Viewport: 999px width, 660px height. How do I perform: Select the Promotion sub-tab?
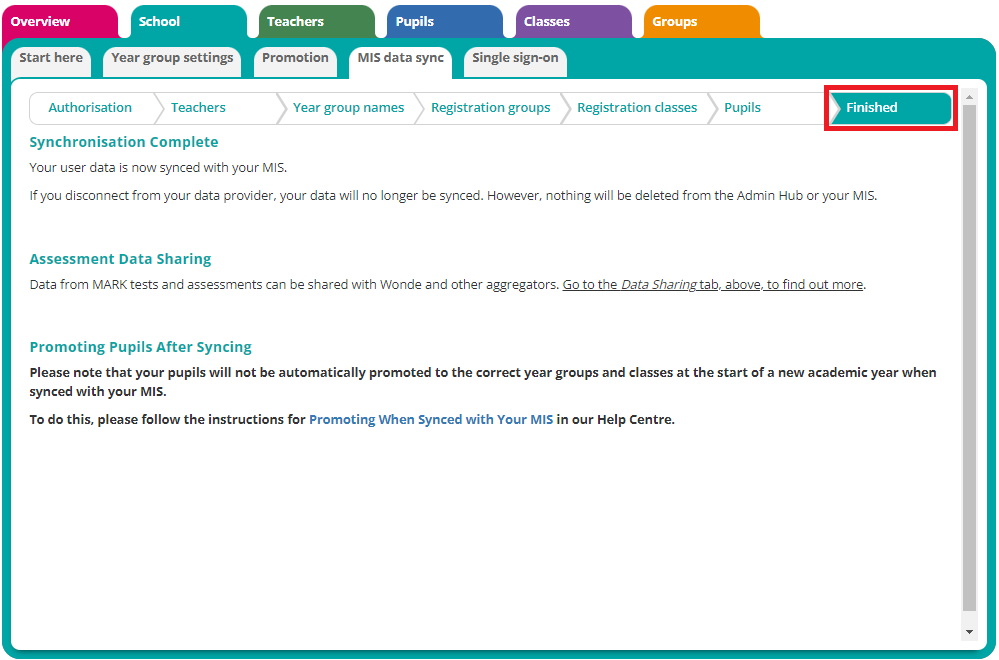click(x=295, y=58)
